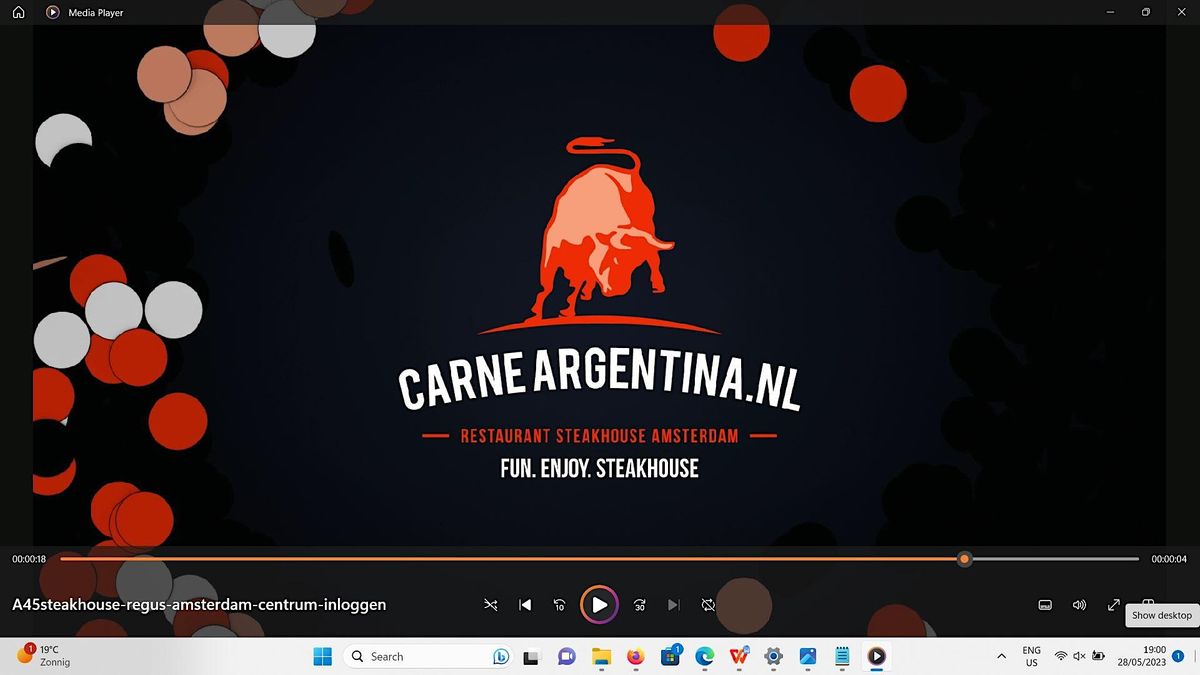This screenshot has height=675, width=1200.
Task: Skip forward 30 seconds
Action: coord(640,605)
